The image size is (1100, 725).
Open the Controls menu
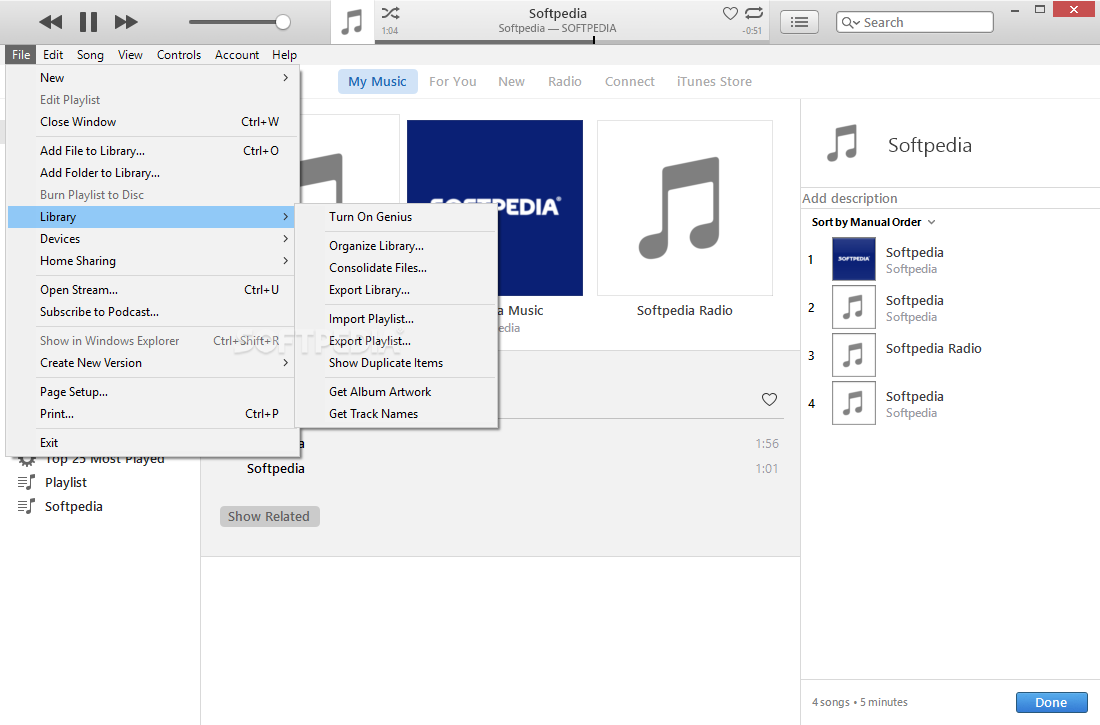click(x=179, y=55)
